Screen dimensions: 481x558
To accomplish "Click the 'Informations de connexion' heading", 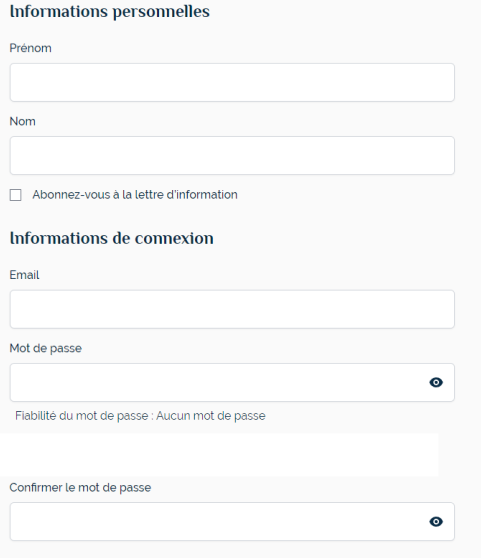I will pyautogui.click(x=111, y=238).
